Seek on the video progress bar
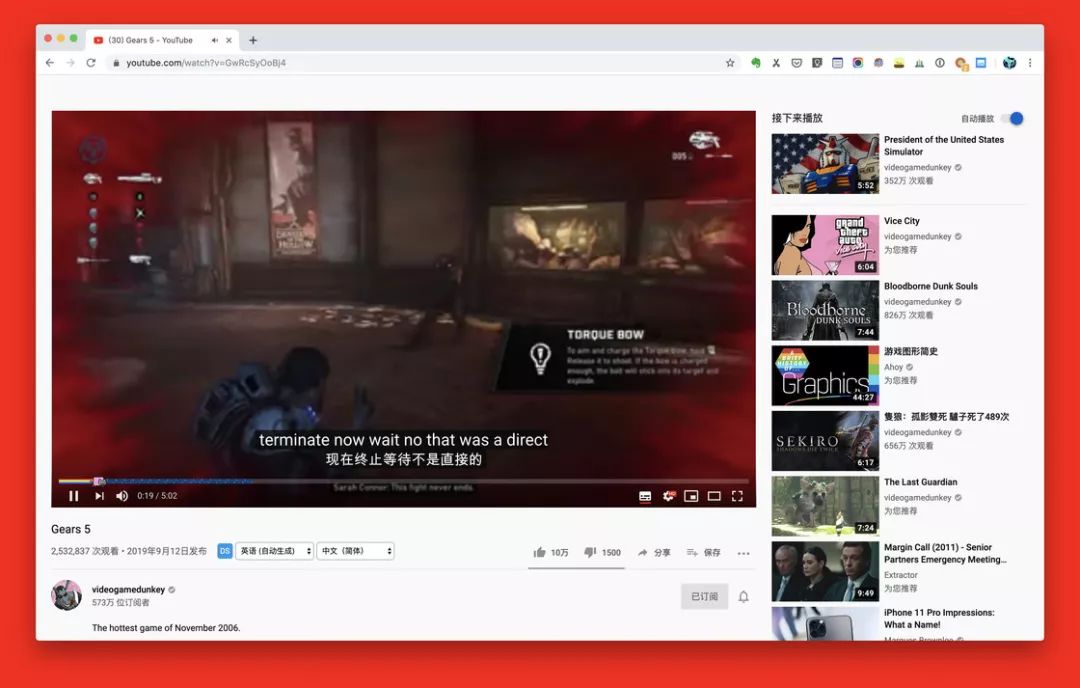 [404, 481]
